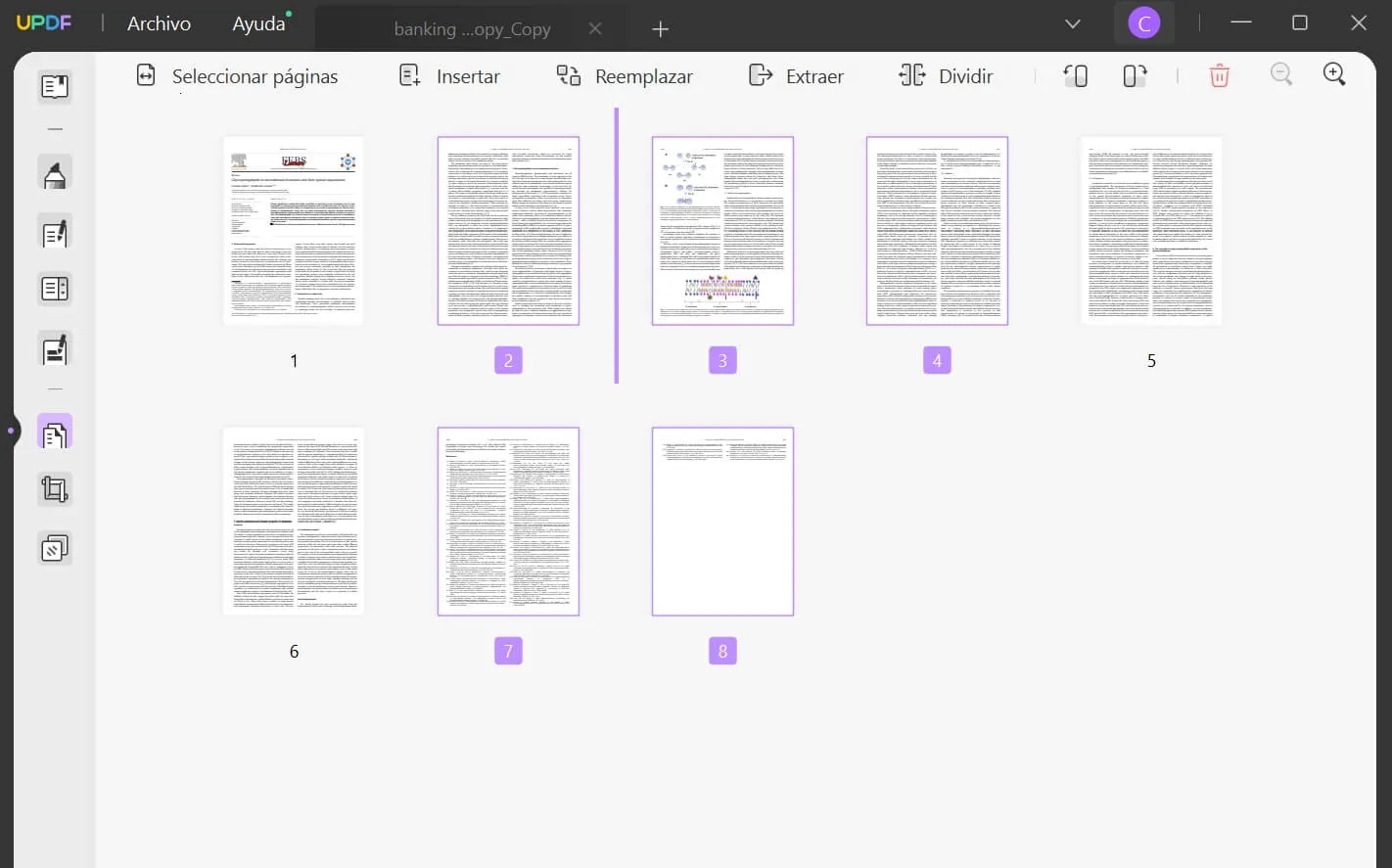Select page 6 thumbnail
1392x868 pixels.
pos(294,522)
